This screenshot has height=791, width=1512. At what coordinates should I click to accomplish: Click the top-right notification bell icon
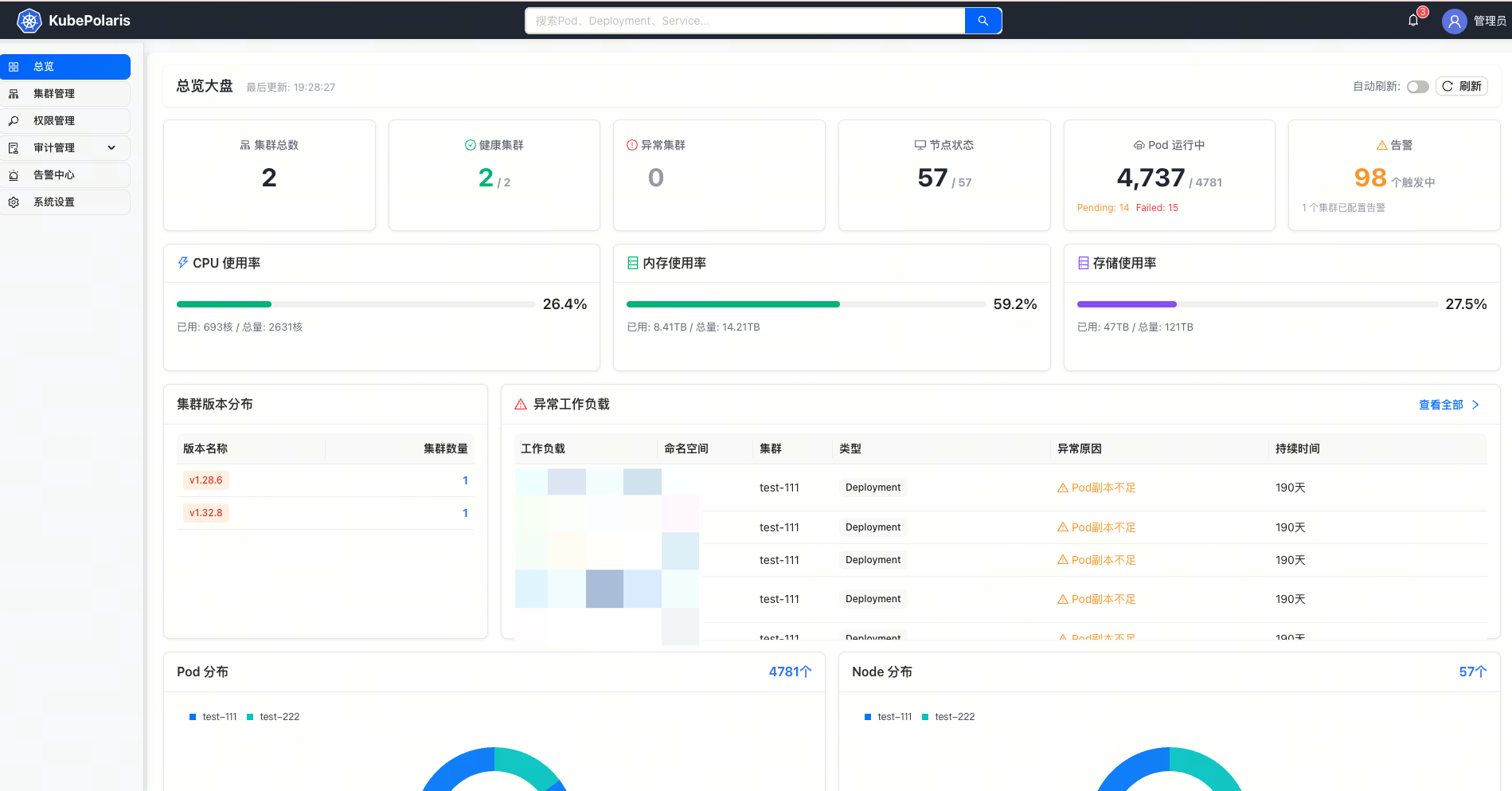[x=1412, y=20]
